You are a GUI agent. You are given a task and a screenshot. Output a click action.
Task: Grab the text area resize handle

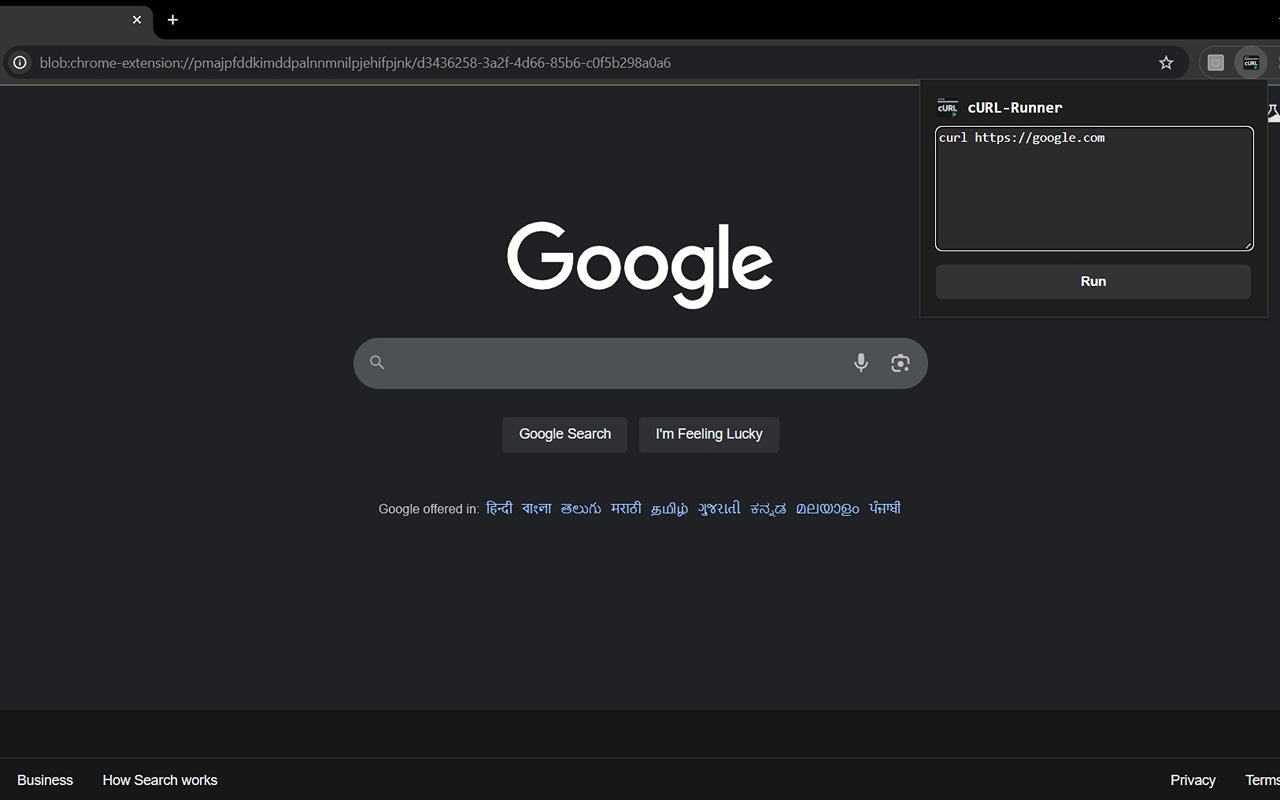(x=1248, y=245)
